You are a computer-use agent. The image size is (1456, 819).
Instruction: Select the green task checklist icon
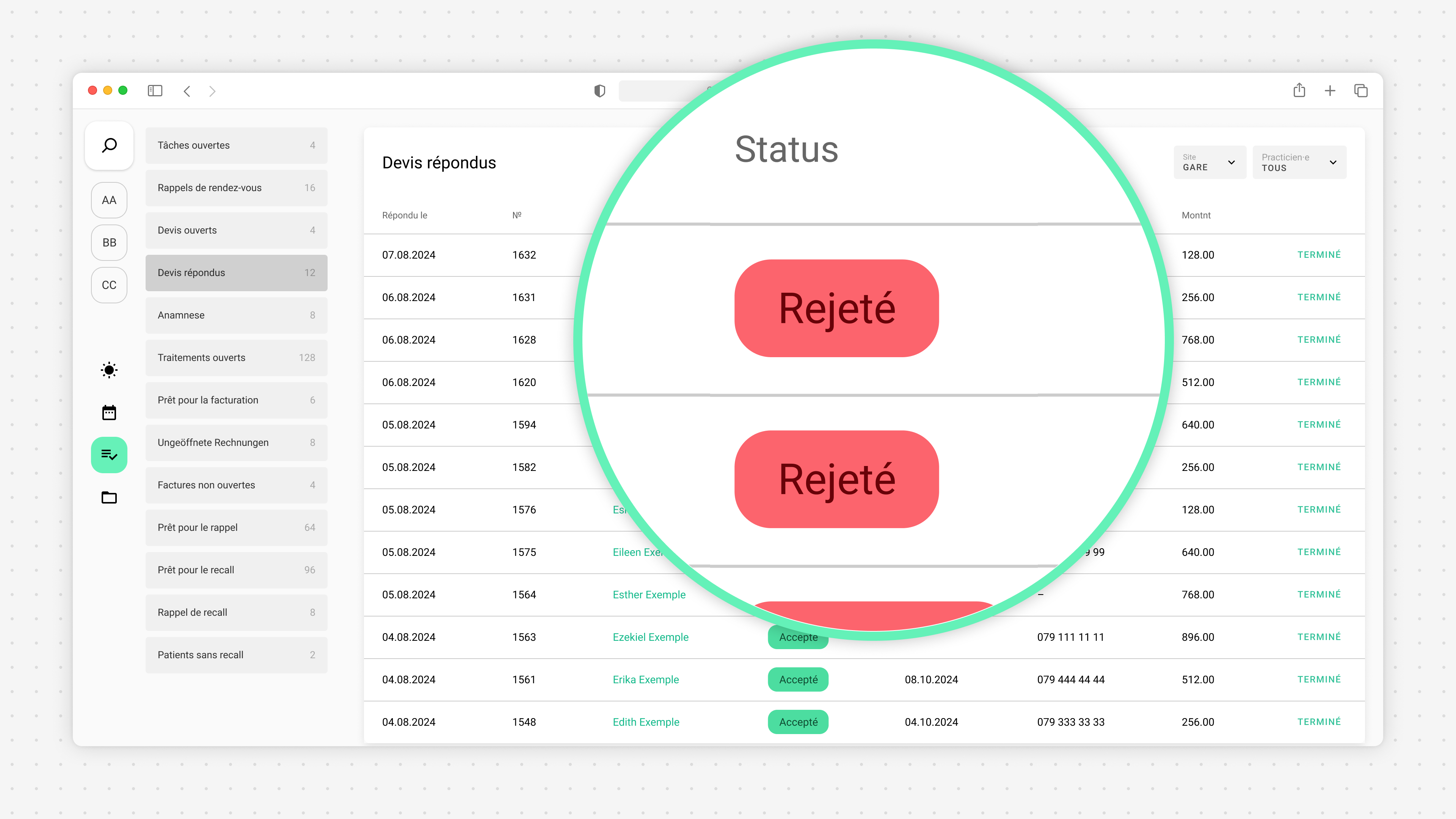[109, 455]
